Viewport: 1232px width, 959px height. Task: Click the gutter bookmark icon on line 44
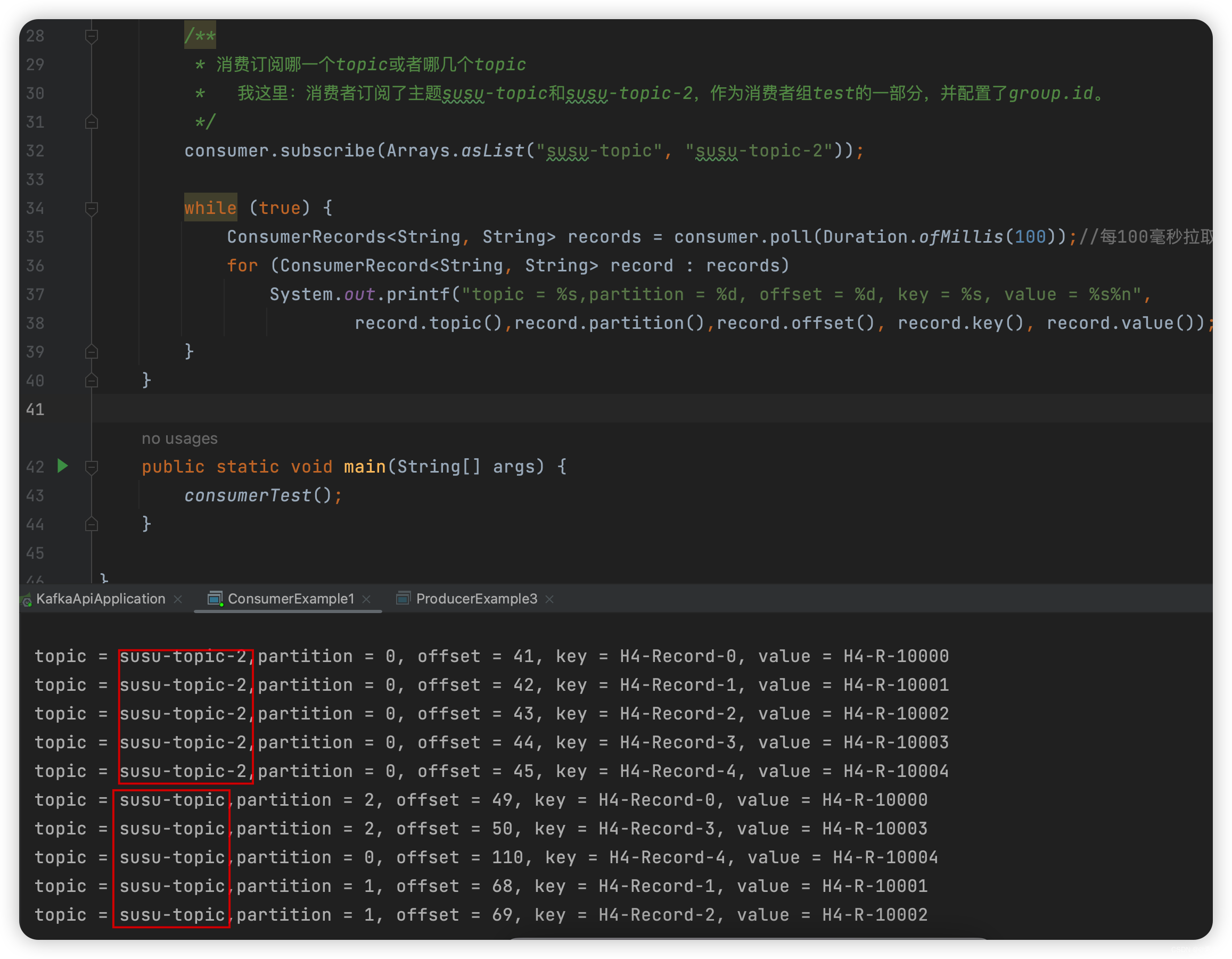[89, 524]
